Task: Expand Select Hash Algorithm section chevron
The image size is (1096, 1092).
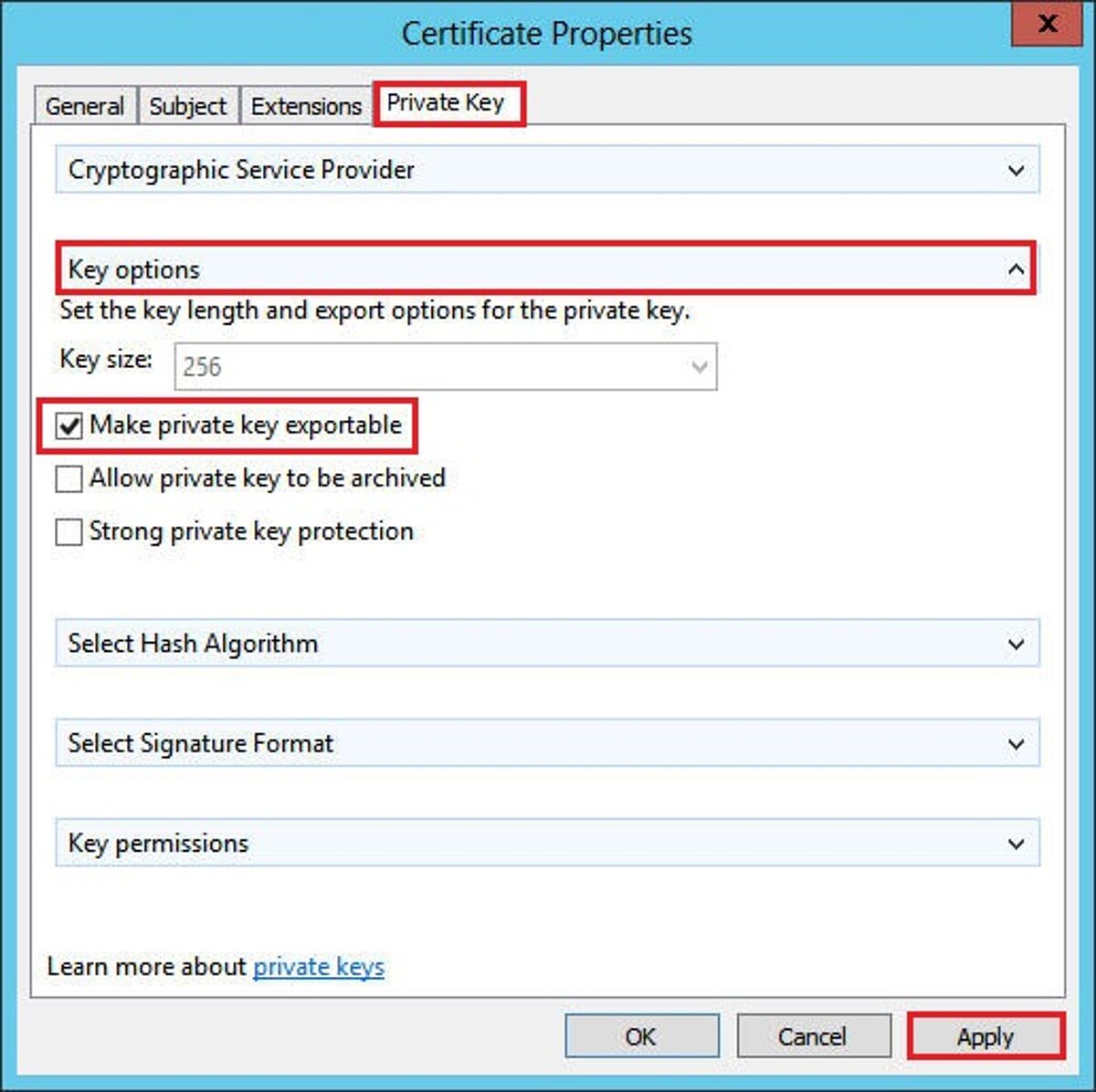Action: (x=1016, y=644)
